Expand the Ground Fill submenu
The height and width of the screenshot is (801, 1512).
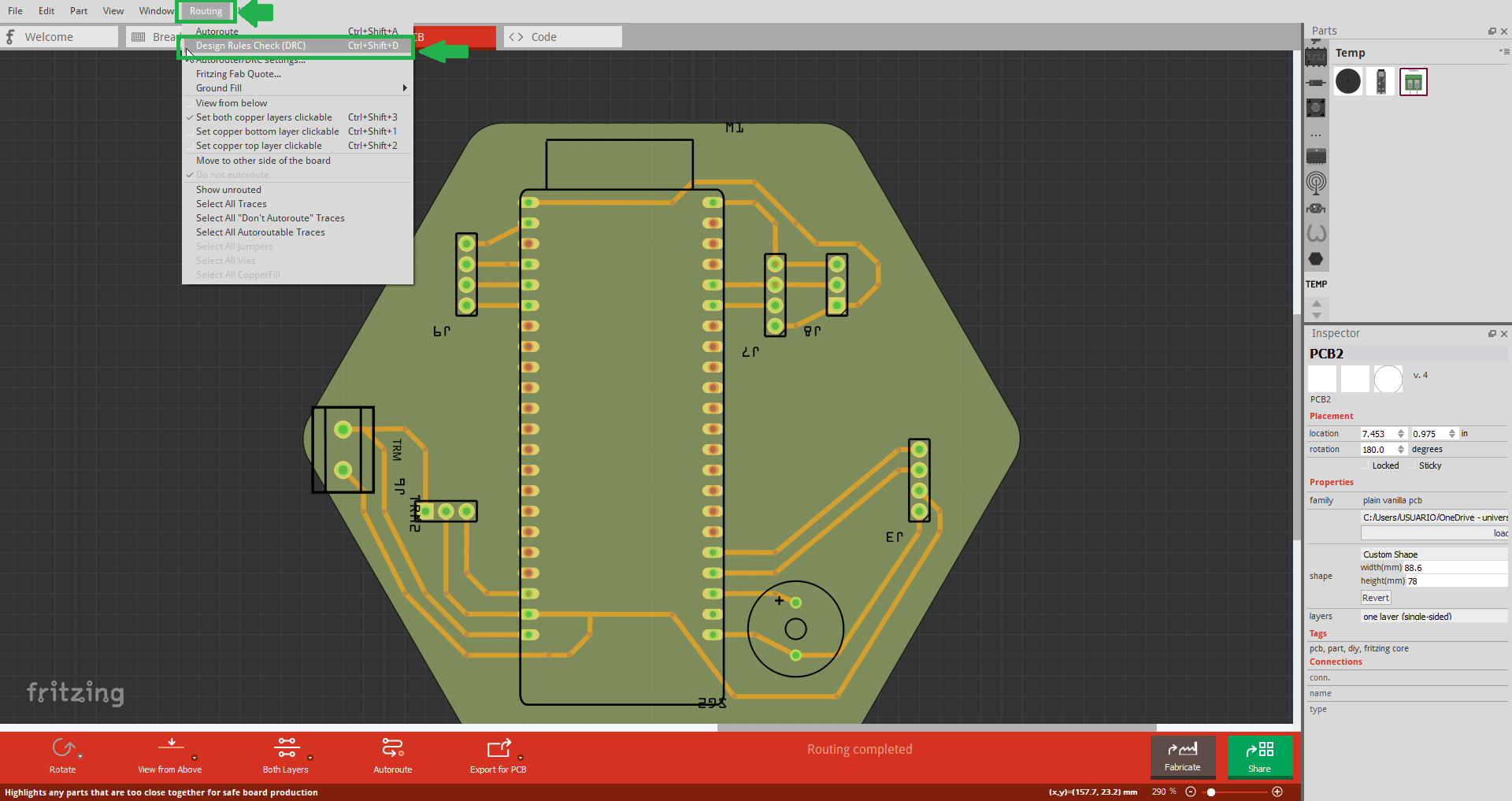[x=297, y=88]
